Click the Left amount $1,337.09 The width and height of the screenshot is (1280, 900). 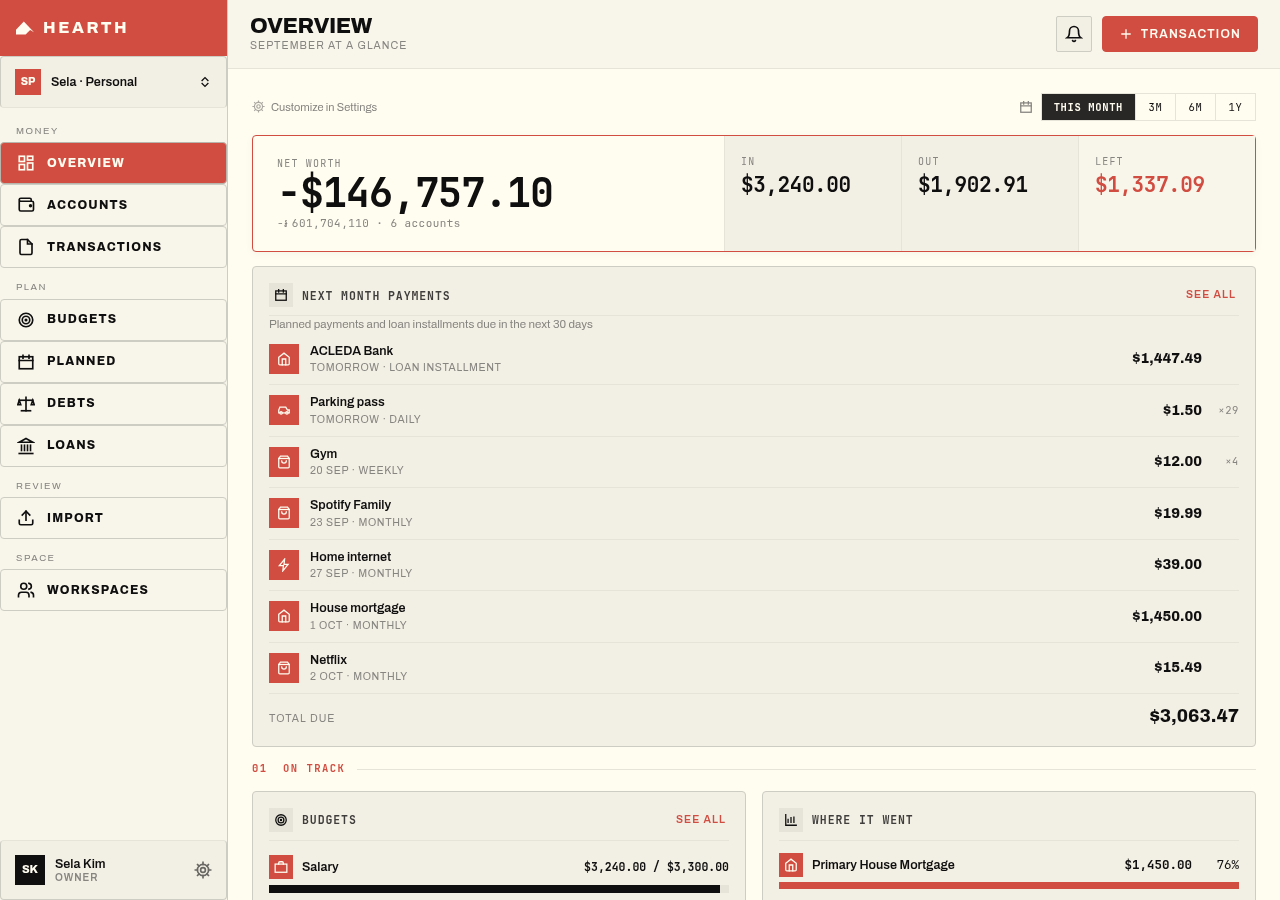pos(1150,185)
